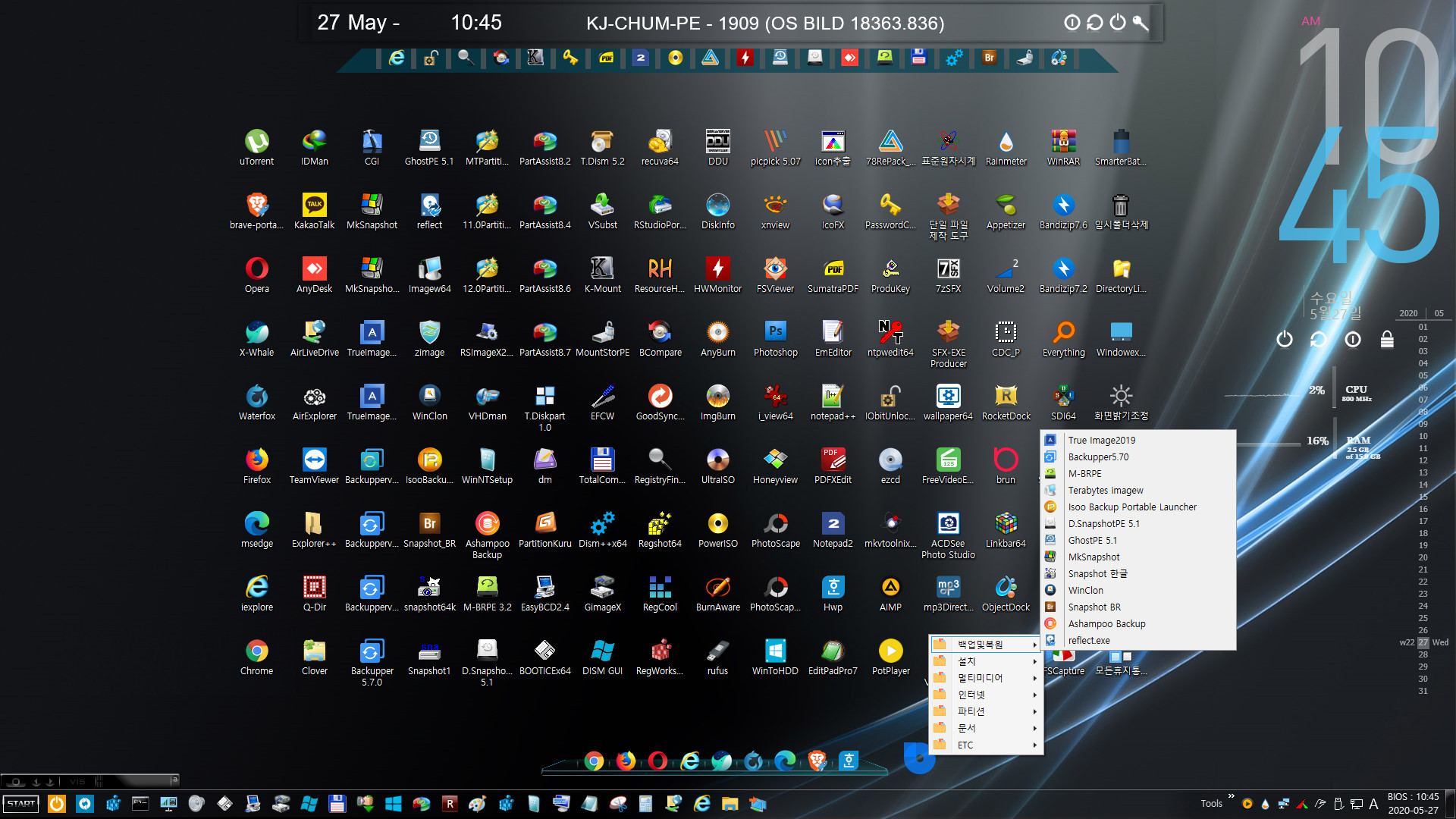This screenshot has width=1456, height=819.
Task: Click the power icon in top header bar
Action: point(1118,23)
